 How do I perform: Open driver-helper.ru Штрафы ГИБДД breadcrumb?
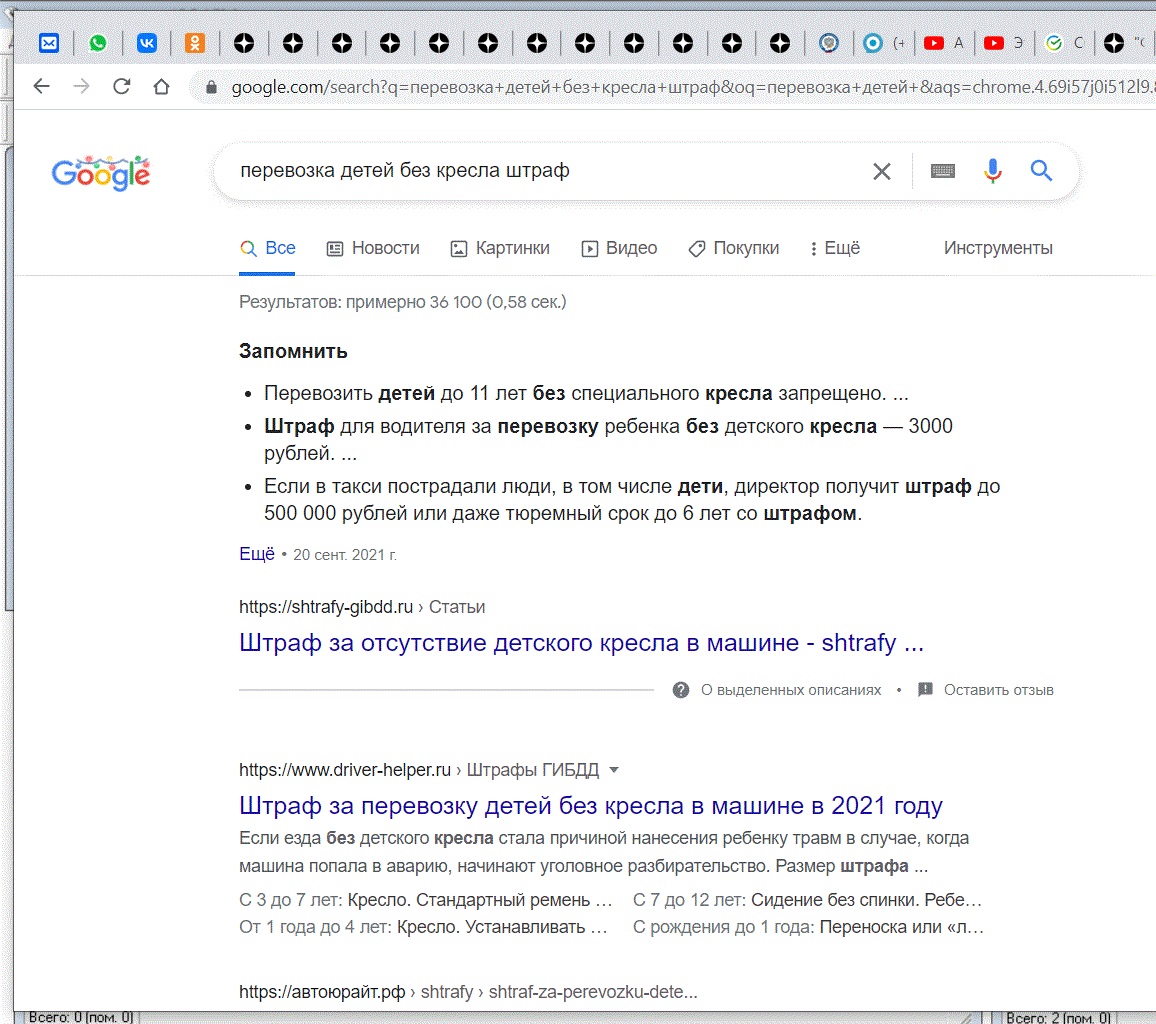[419, 770]
